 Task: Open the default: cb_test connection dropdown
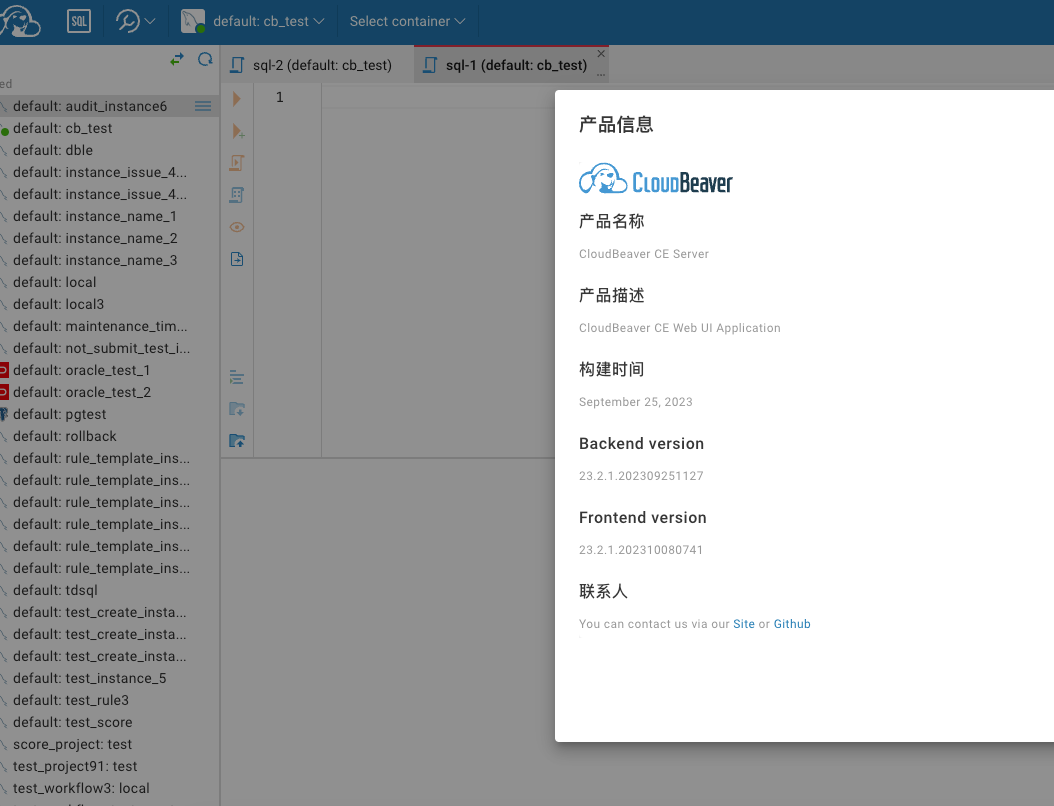pos(253,20)
